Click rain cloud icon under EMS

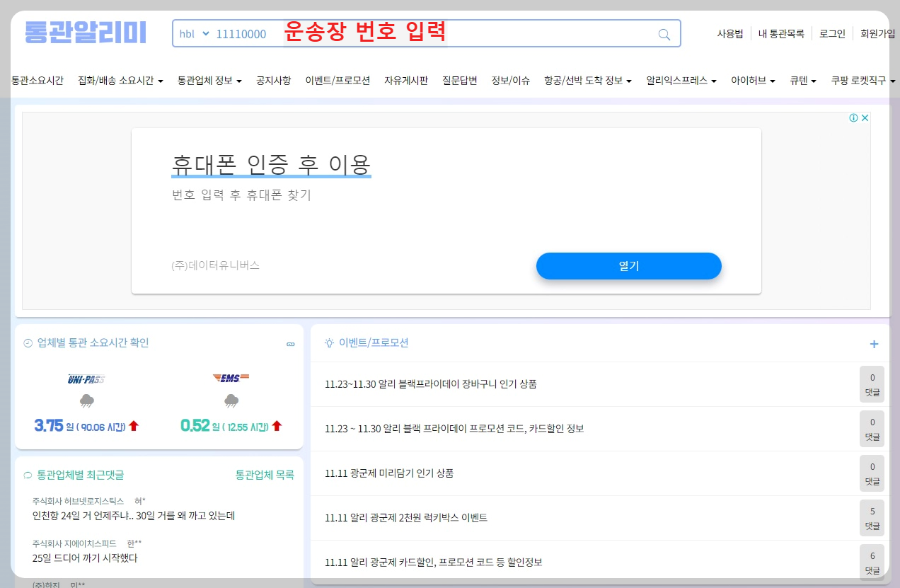tap(231, 400)
